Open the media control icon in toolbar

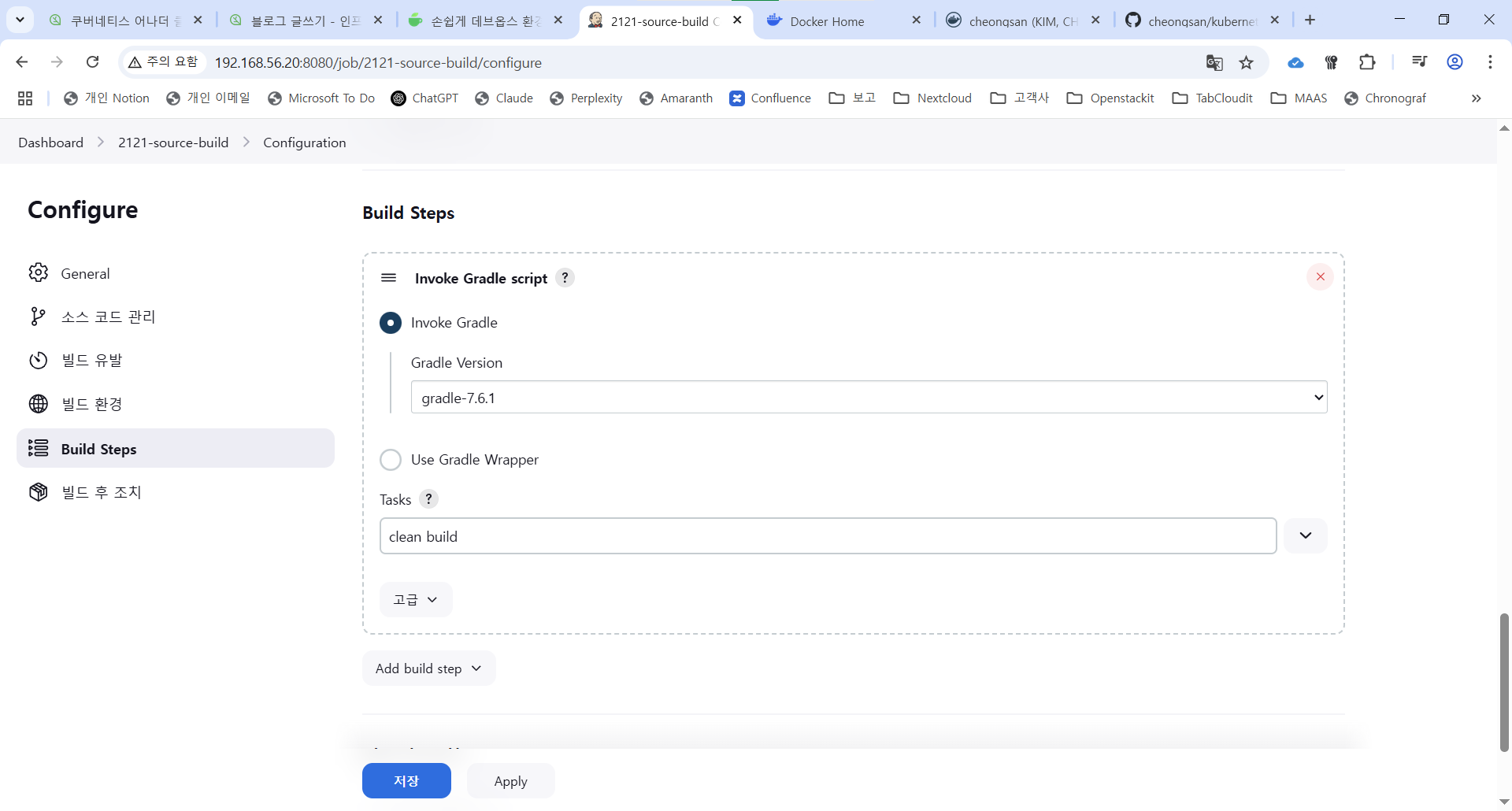tap(1419, 62)
